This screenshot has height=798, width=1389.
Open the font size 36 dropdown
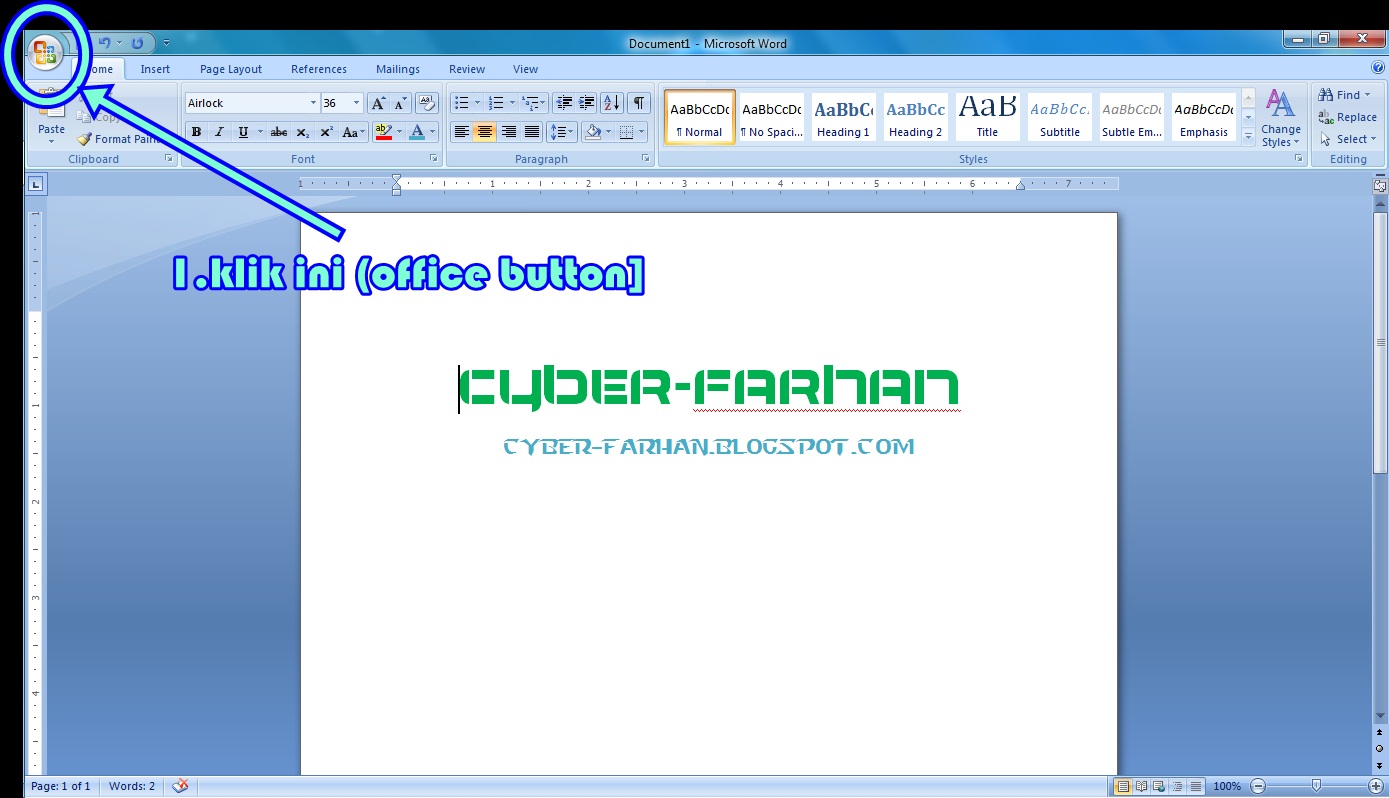[357, 103]
